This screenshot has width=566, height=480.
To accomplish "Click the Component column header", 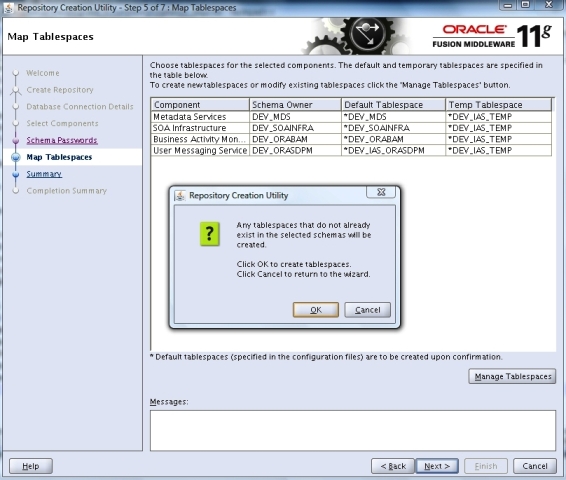I will coord(200,105).
